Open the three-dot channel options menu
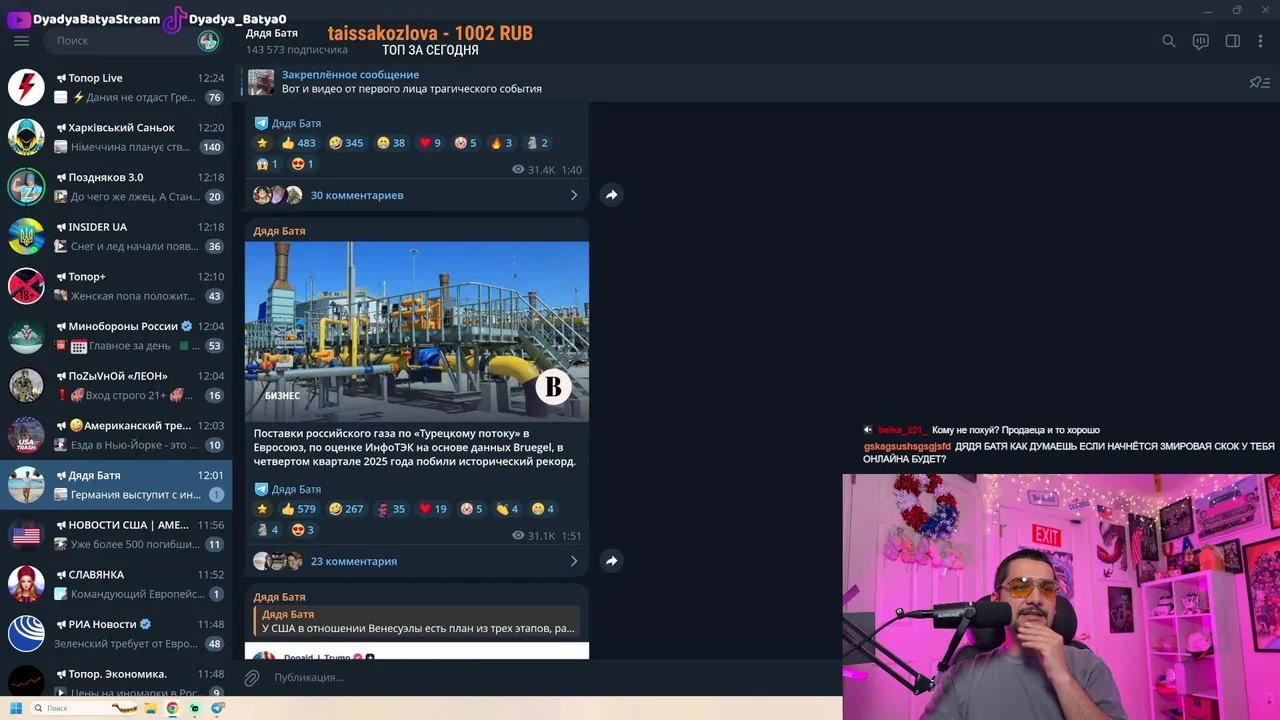Image resolution: width=1280 pixels, height=720 pixels. click(1261, 41)
